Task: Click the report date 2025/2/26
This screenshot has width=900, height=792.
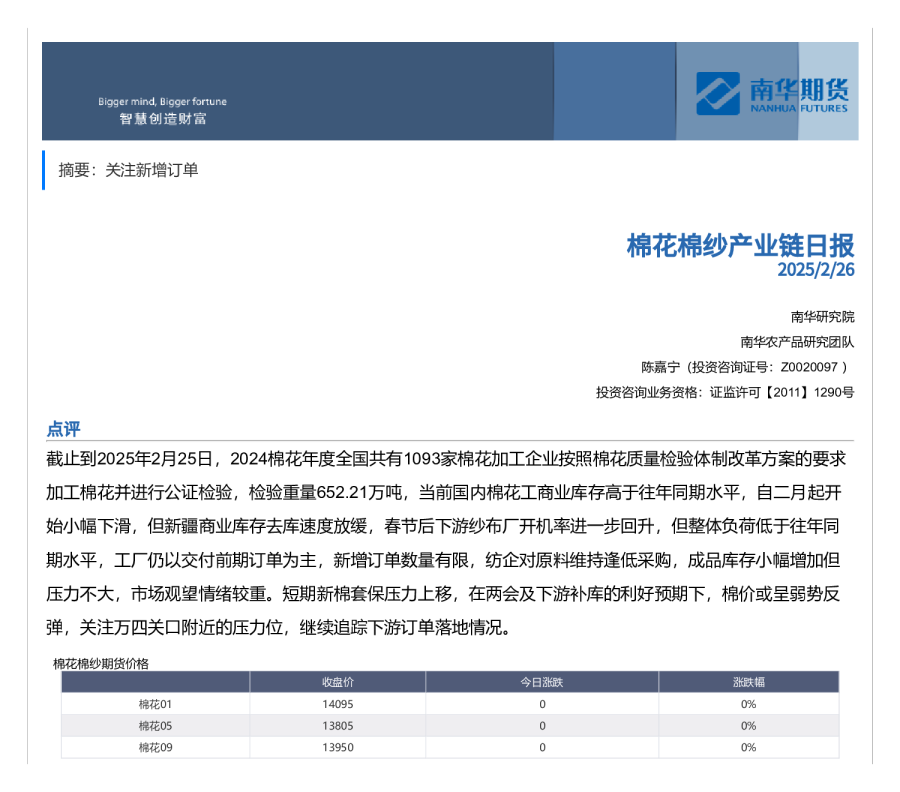Action: (816, 270)
